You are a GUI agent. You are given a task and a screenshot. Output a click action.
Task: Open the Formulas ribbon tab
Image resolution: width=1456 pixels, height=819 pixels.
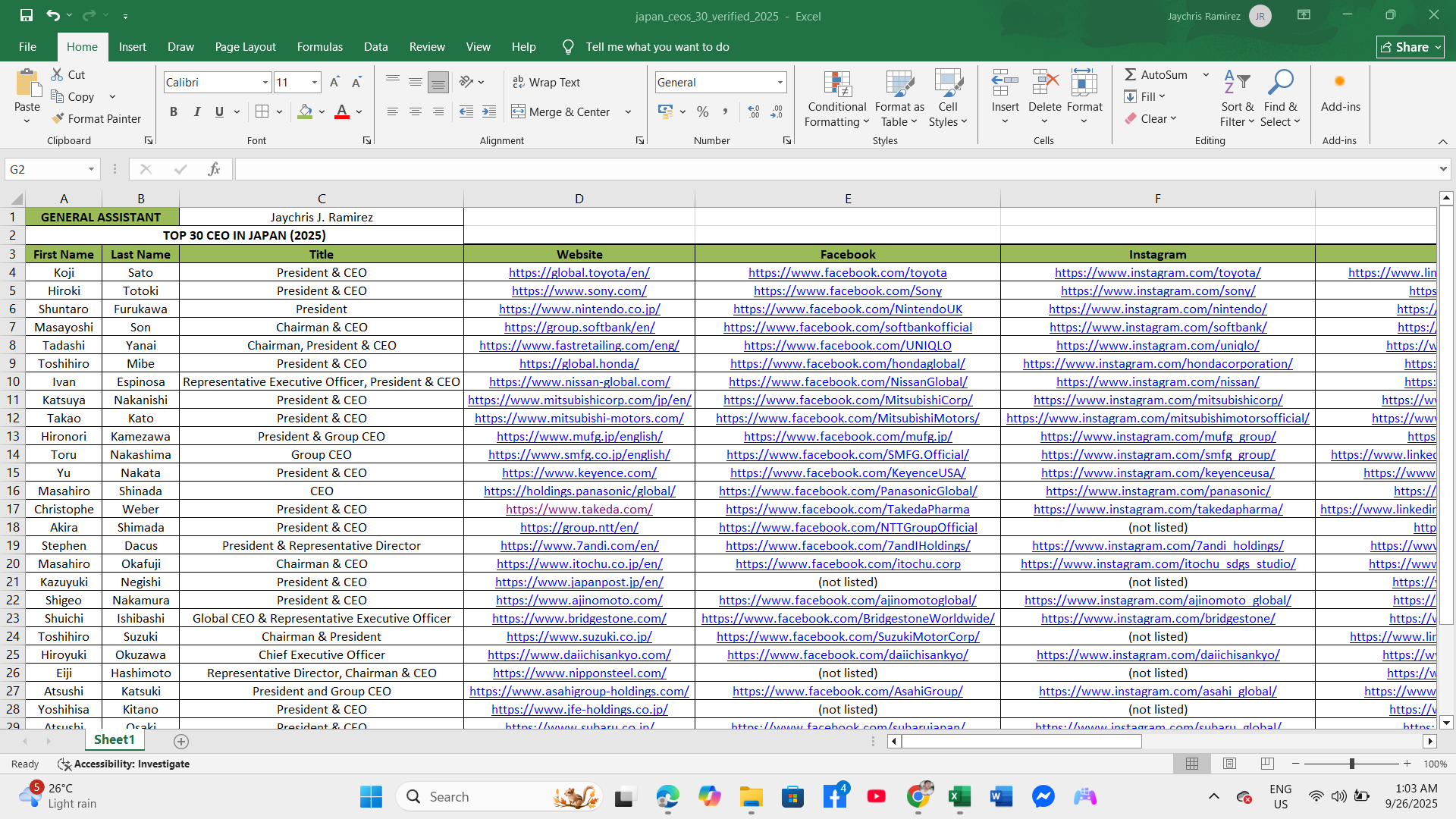(319, 47)
